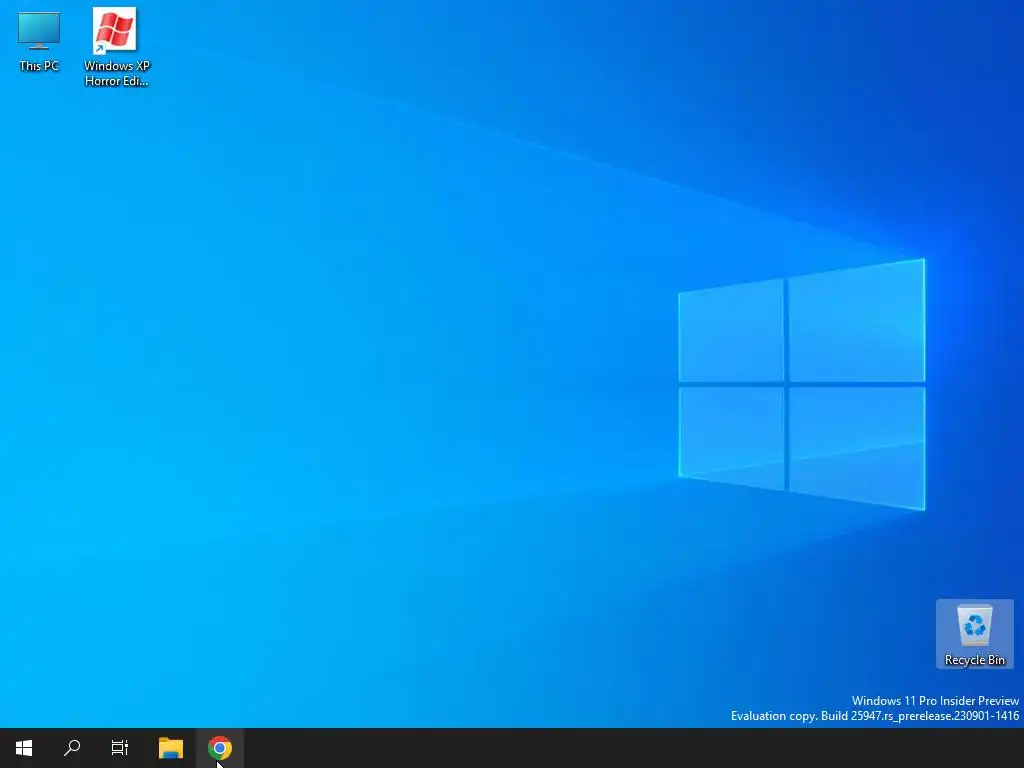
Task: Launch File Explorer from taskbar
Action: pos(171,748)
